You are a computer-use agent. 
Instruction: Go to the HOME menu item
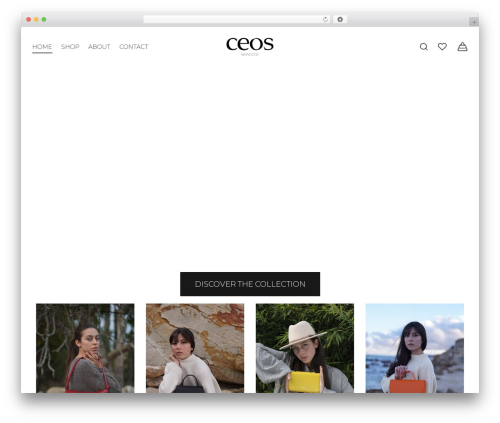click(x=42, y=47)
